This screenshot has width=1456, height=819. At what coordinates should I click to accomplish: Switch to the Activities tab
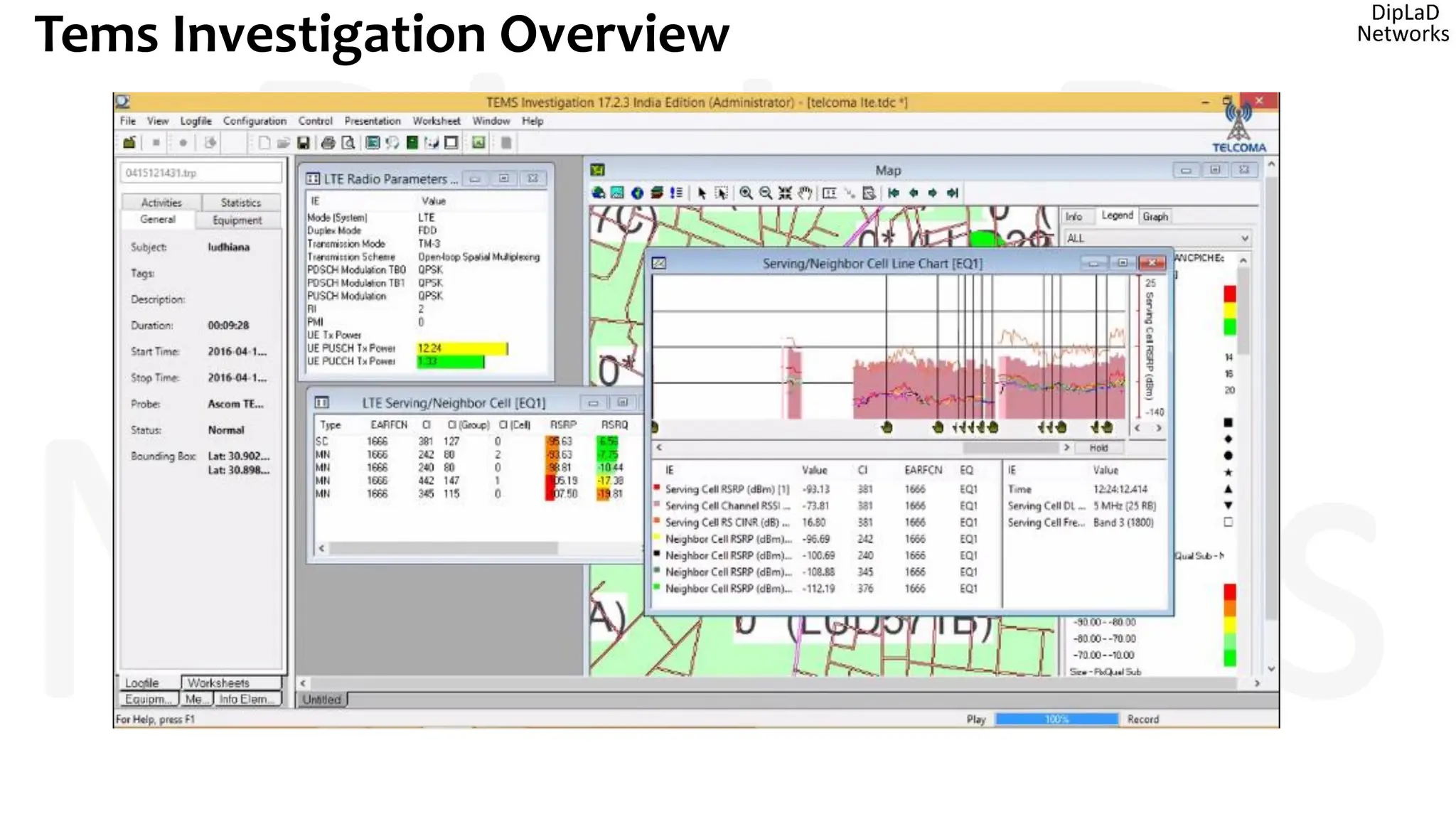pos(161,203)
